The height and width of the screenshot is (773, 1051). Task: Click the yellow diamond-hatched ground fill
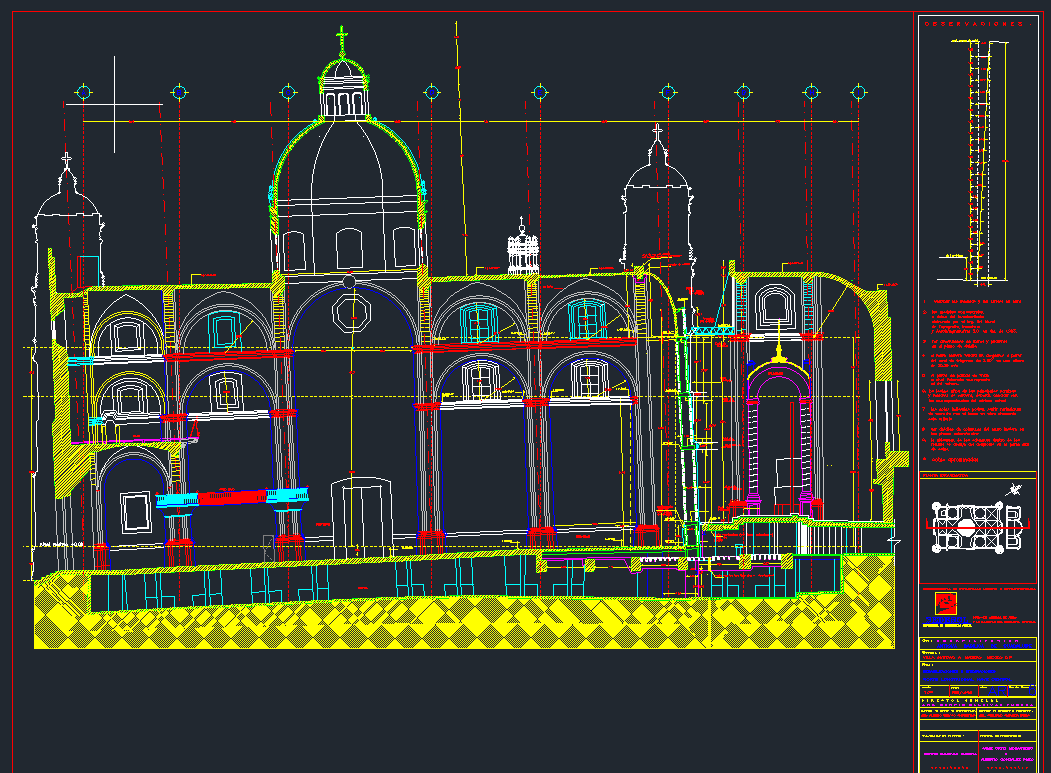click(460, 620)
